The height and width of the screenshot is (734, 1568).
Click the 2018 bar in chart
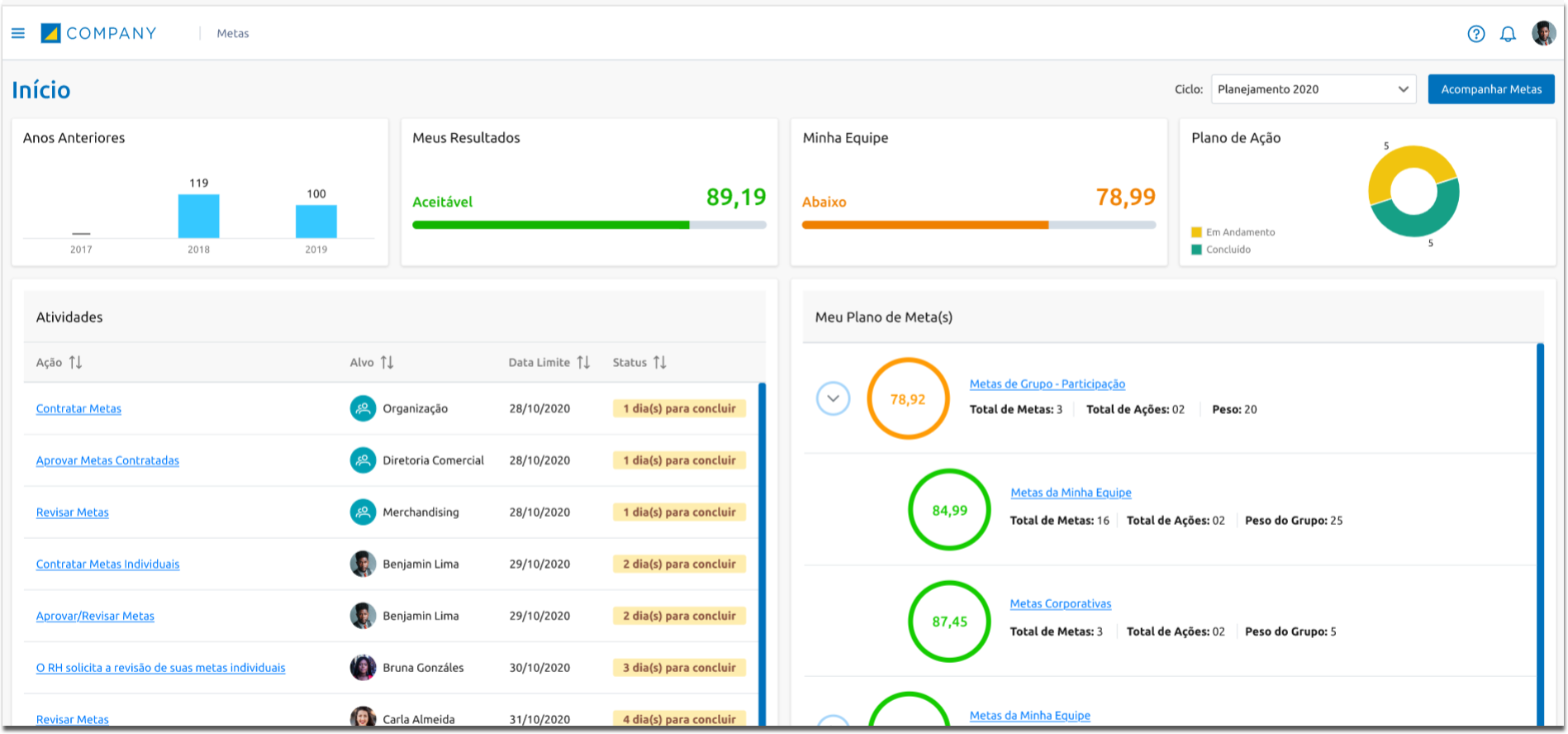tap(198, 216)
